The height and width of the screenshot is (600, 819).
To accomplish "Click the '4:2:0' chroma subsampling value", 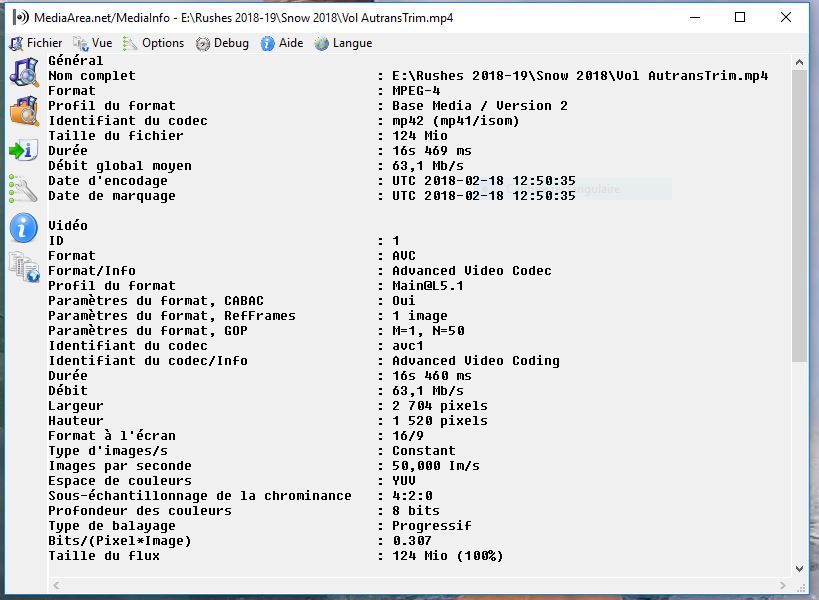I will [412, 496].
